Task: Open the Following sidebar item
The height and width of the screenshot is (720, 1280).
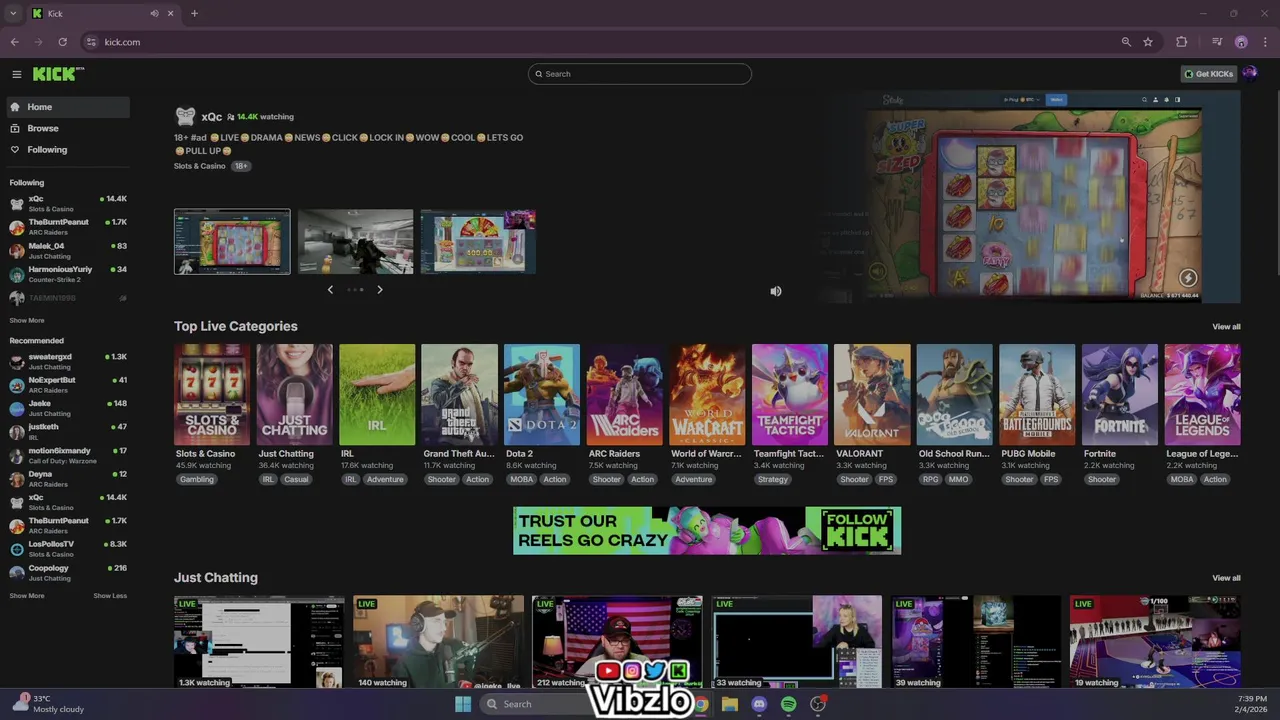Action: coord(67,150)
